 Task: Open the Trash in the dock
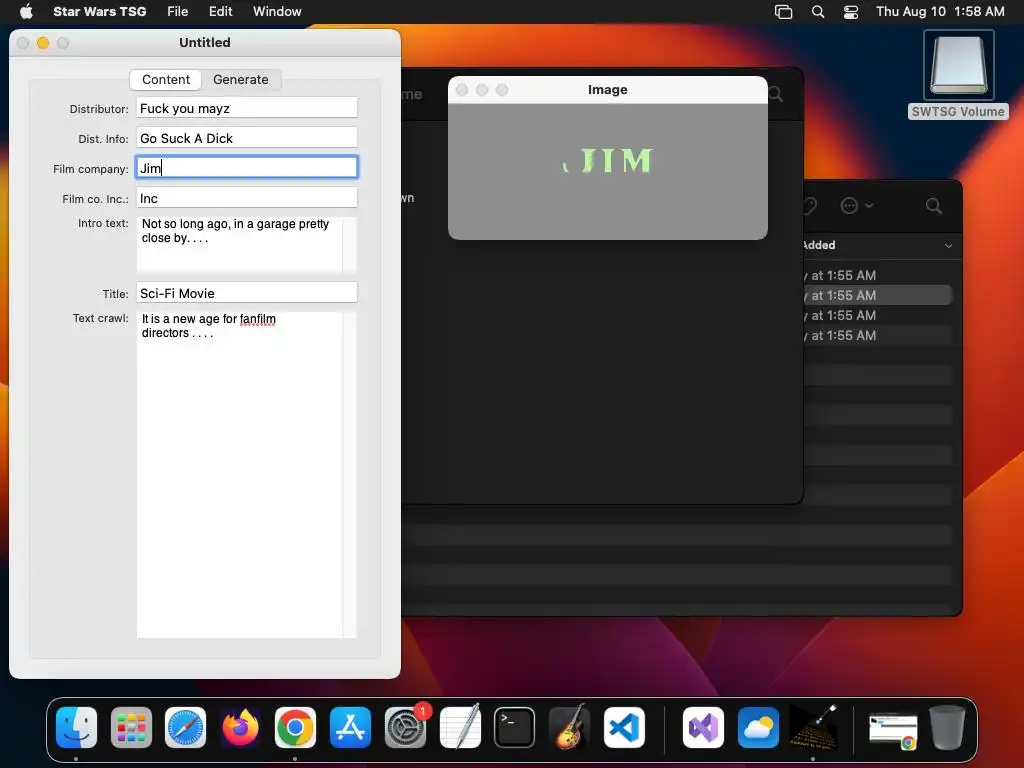tap(947, 728)
